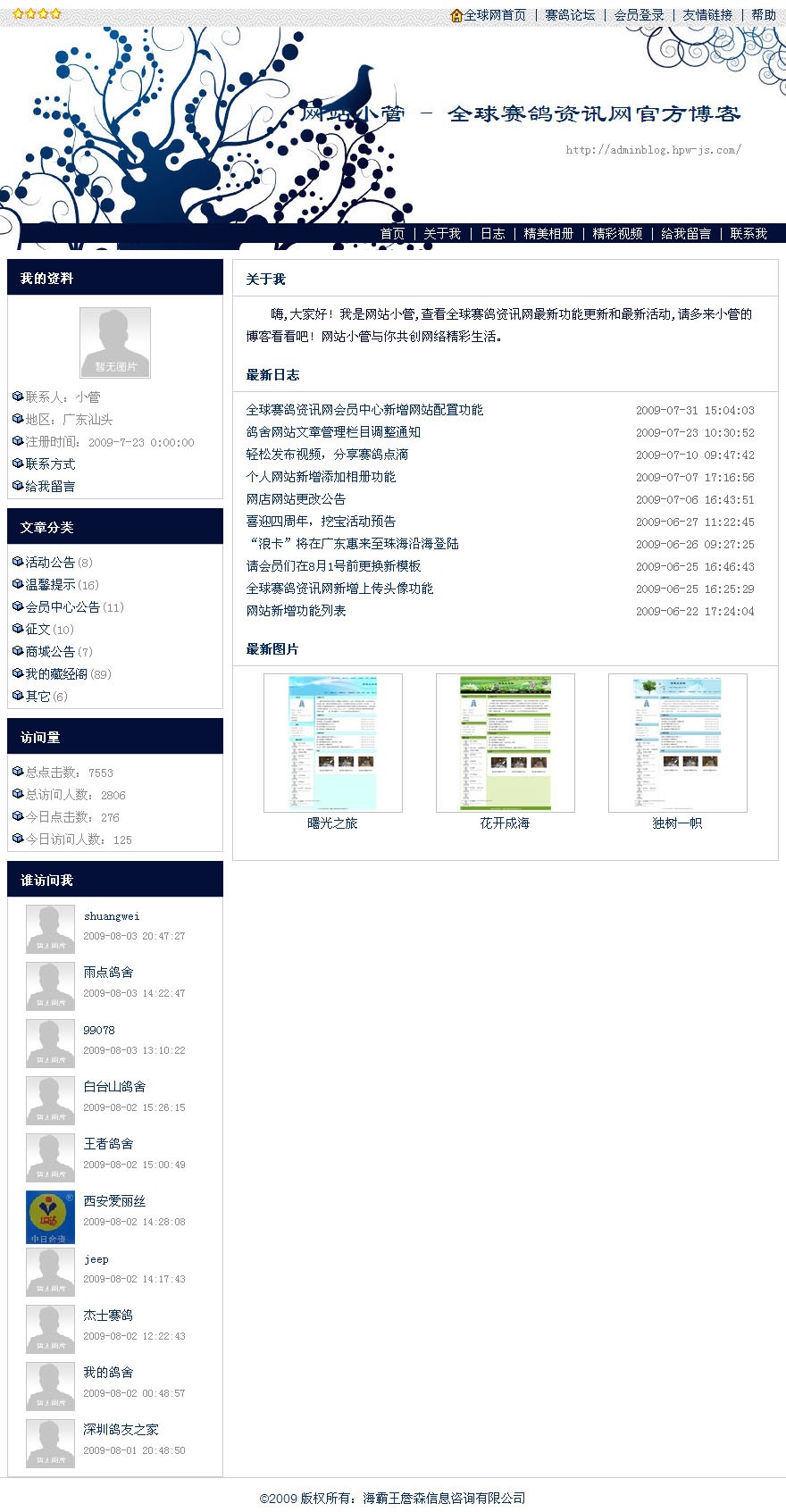Click the avatar icon of visitor 99078
This screenshot has width=786, height=1512.
(50, 1043)
